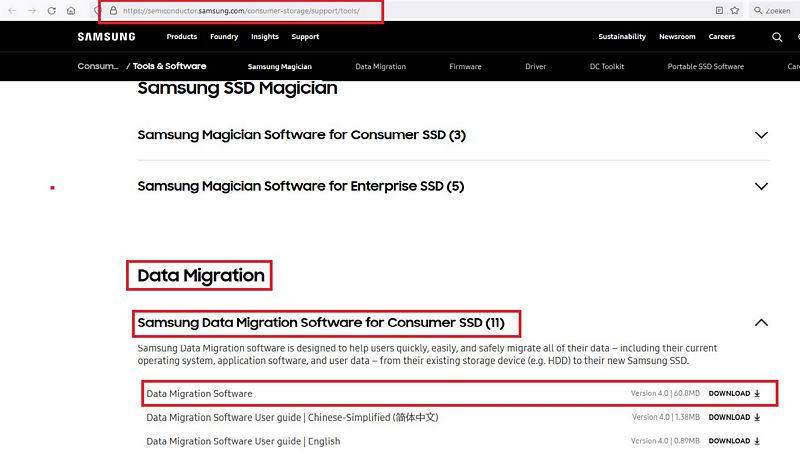800x454 pixels.
Task: Reload the page with the refresh icon
Action: pyautogui.click(x=52, y=10)
